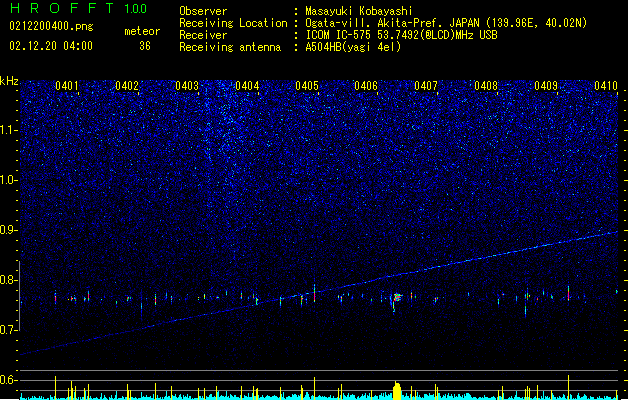The image size is (629, 400).
Task: Click the A504HB(yagi 4el) antenna text
Action: click(353, 47)
